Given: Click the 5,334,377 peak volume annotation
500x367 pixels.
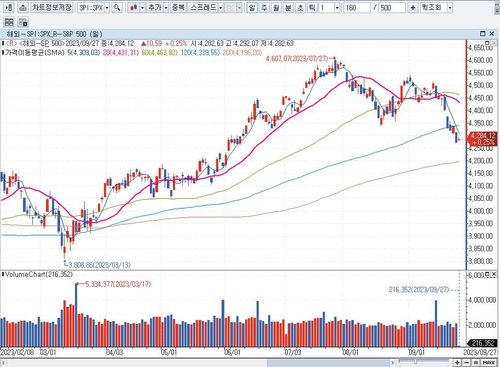Looking at the screenshot, I should [x=118, y=284].
